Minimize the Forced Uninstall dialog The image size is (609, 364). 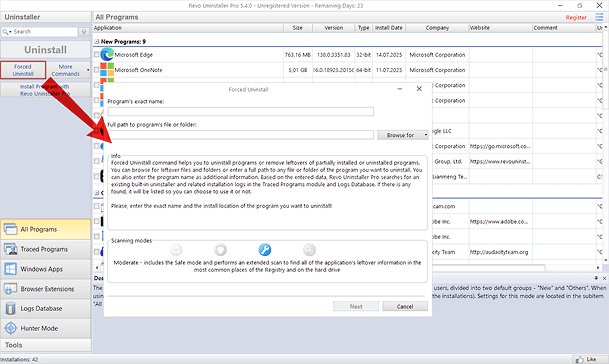pos(400,89)
